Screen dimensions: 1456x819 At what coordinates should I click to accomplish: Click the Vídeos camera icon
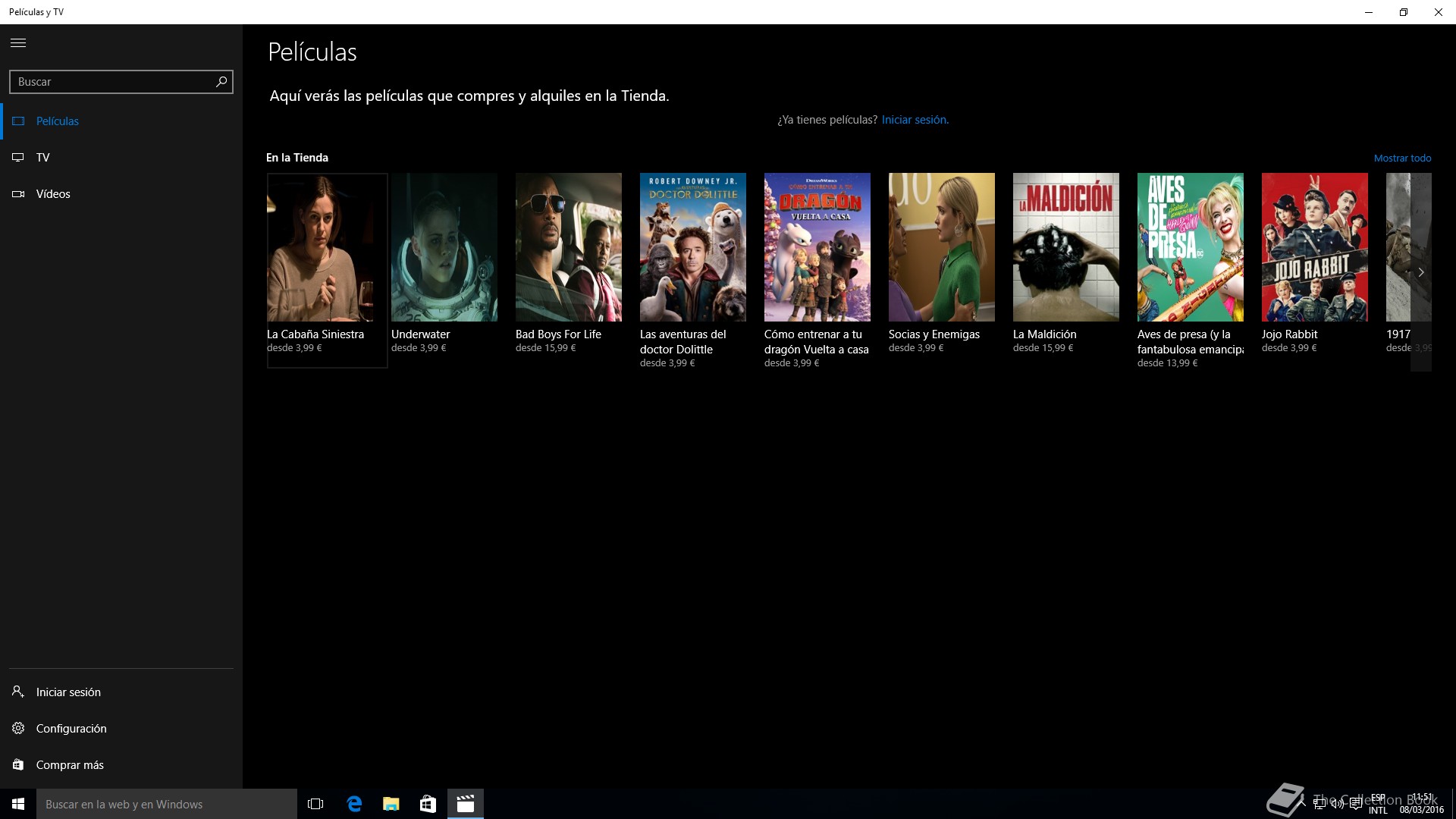point(18,194)
